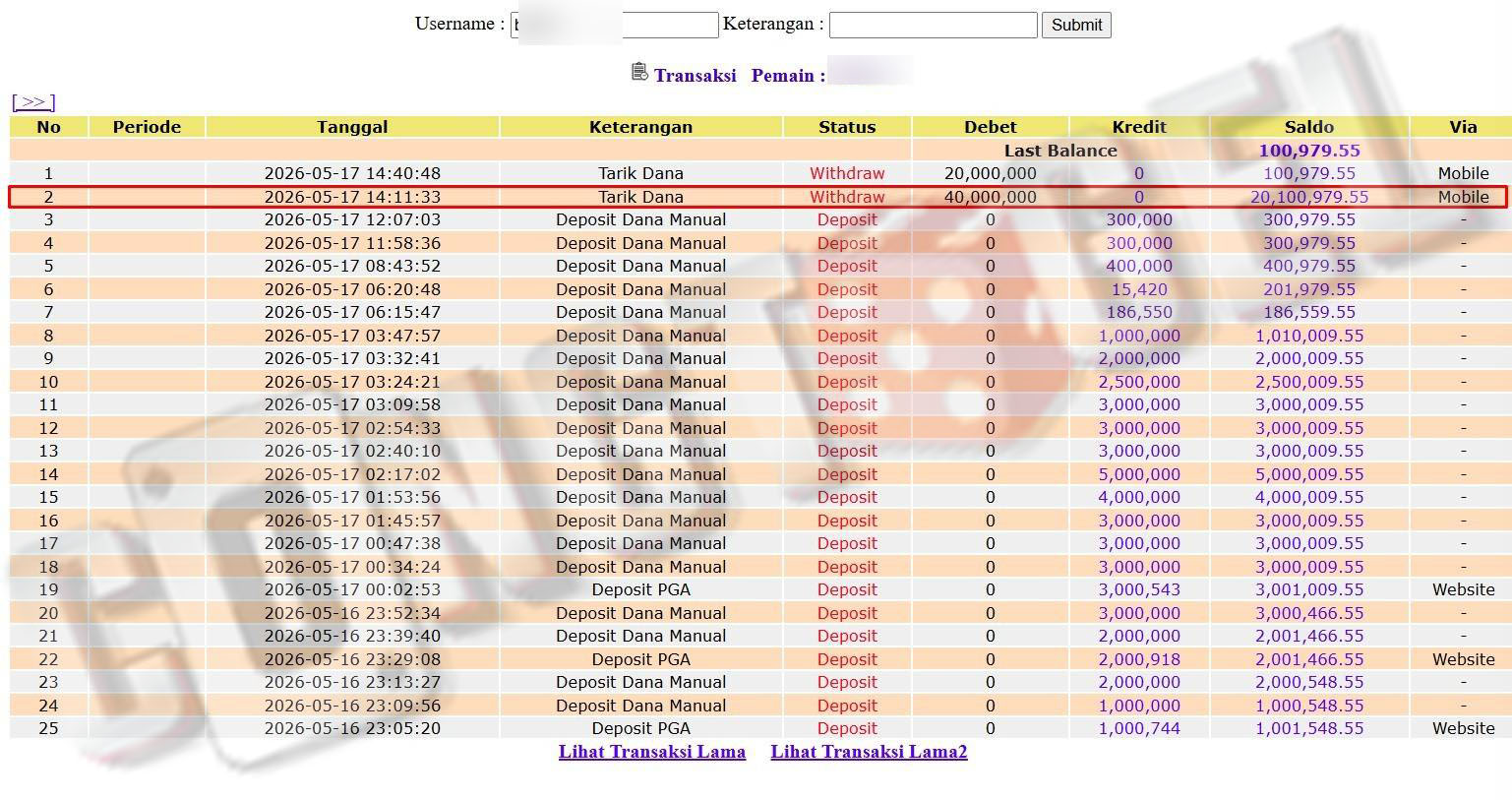The height and width of the screenshot is (800, 1512).
Task: Select the debet amount 20,000,000
Action: pyautogui.click(x=991, y=173)
